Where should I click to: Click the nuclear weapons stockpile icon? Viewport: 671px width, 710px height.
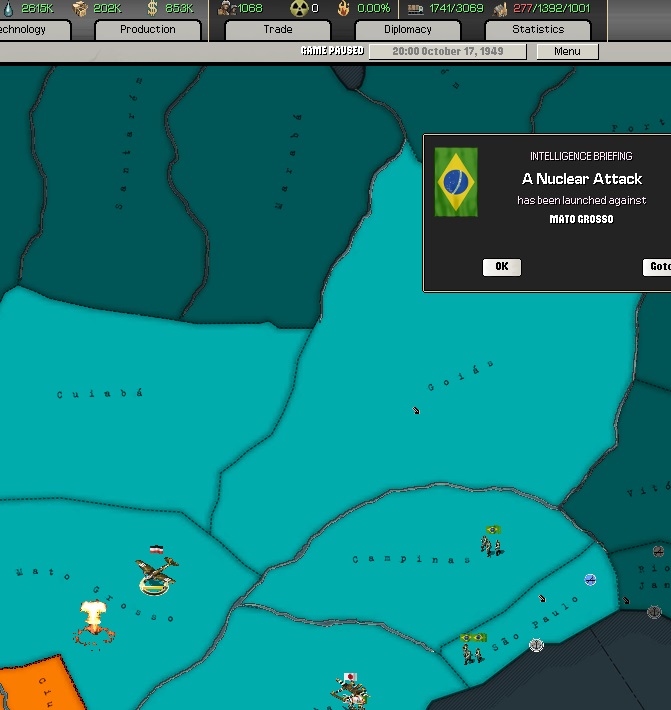[x=298, y=9]
